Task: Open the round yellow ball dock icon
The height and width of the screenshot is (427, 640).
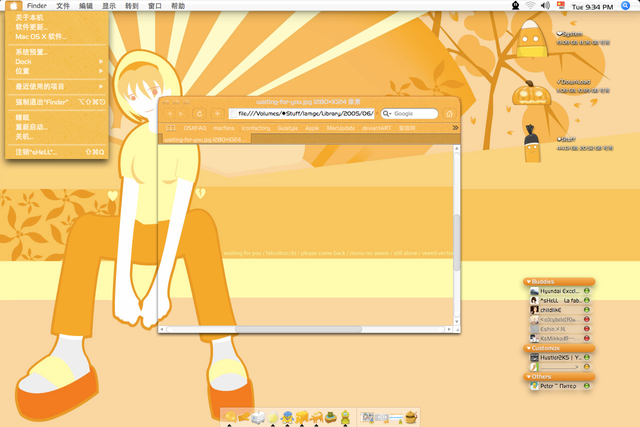Action: (273, 417)
